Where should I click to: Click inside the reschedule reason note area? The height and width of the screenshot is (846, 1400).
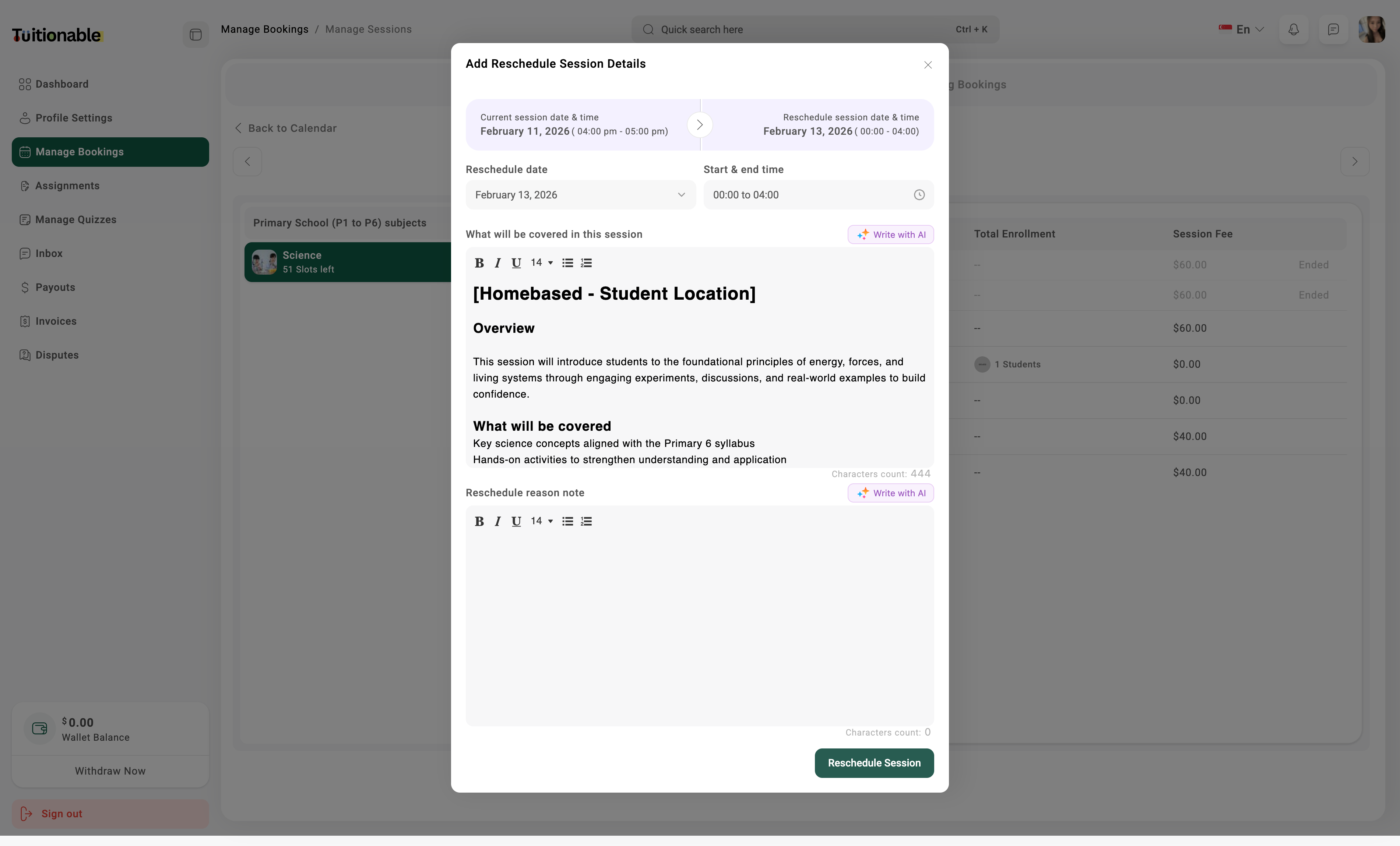point(699,625)
